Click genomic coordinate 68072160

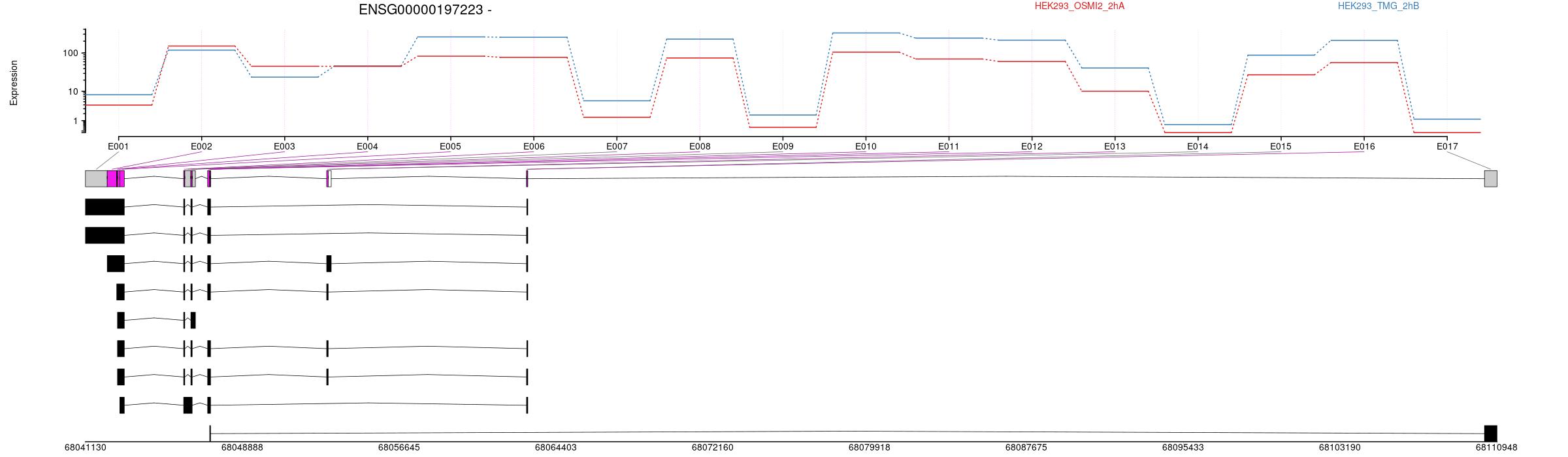[712, 448]
